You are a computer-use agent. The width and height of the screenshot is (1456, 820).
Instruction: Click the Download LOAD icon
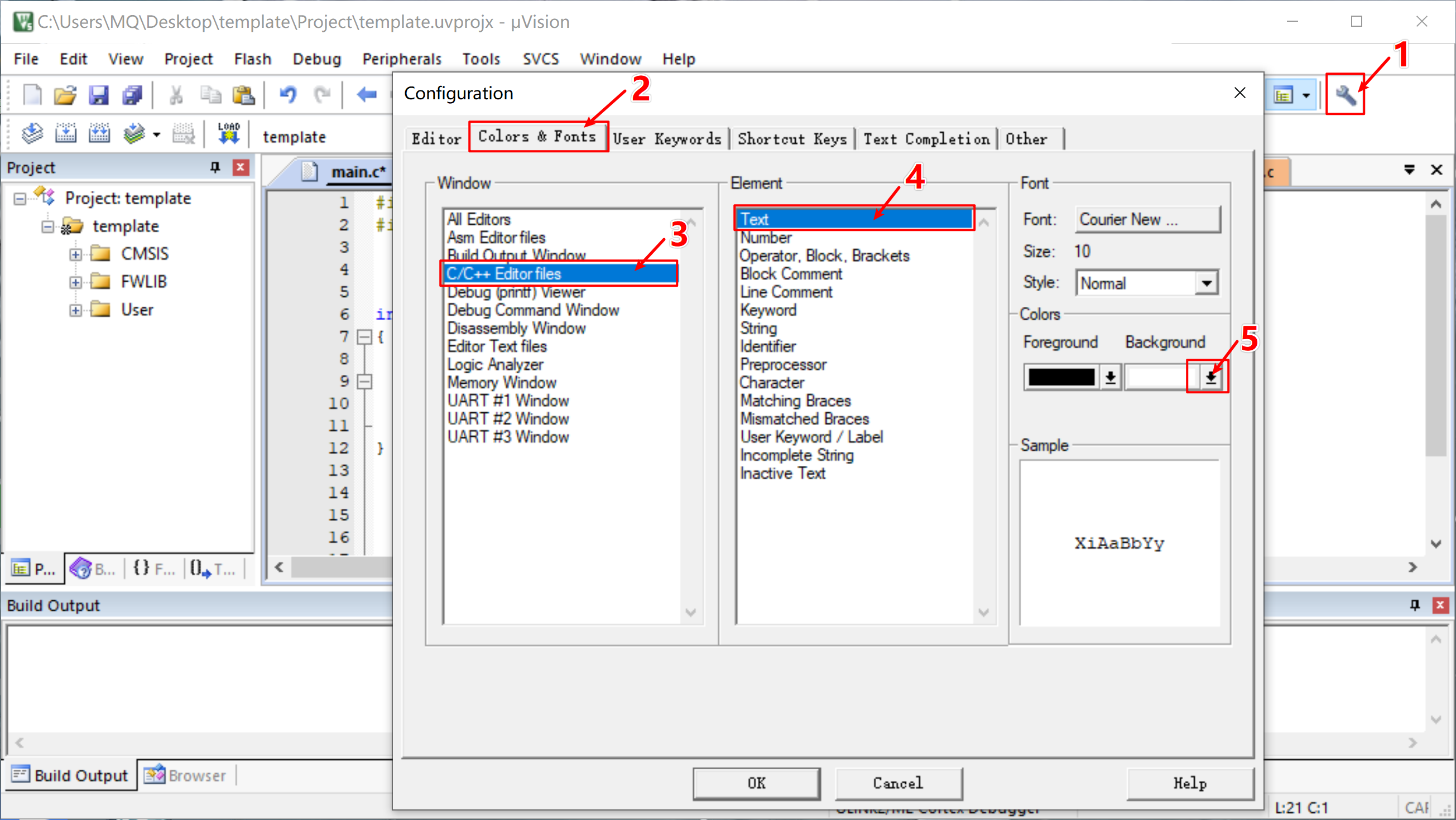[228, 133]
